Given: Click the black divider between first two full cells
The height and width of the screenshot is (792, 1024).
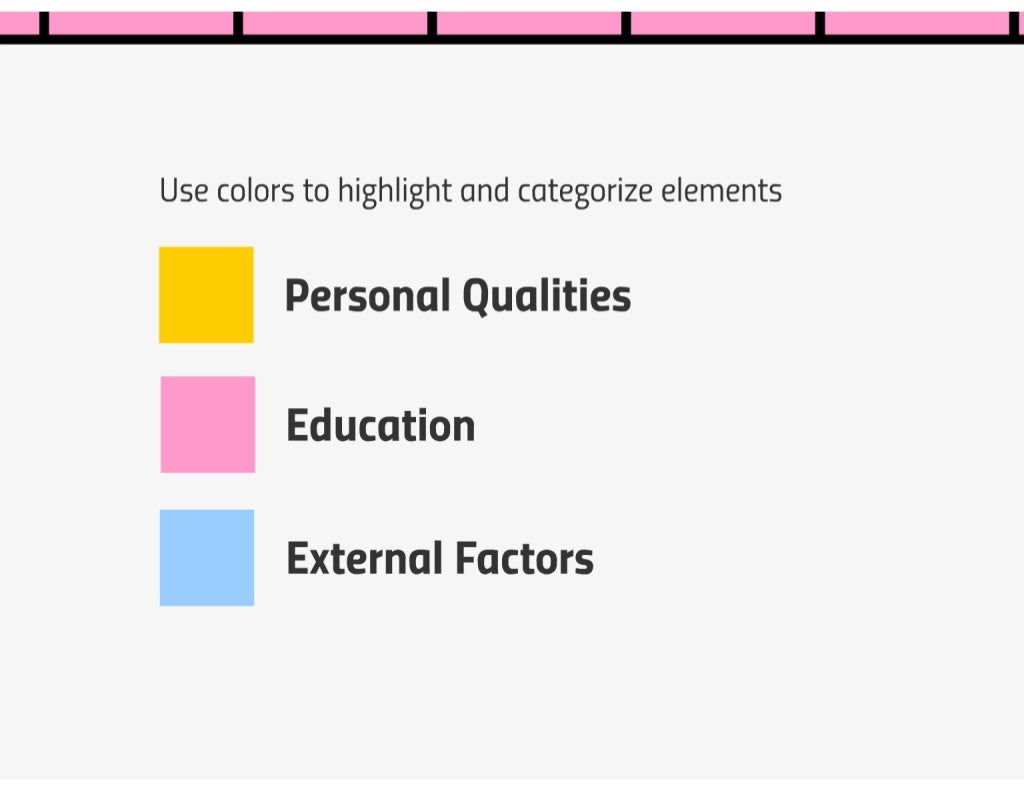Looking at the screenshot, I should click(x=238, y=23).
